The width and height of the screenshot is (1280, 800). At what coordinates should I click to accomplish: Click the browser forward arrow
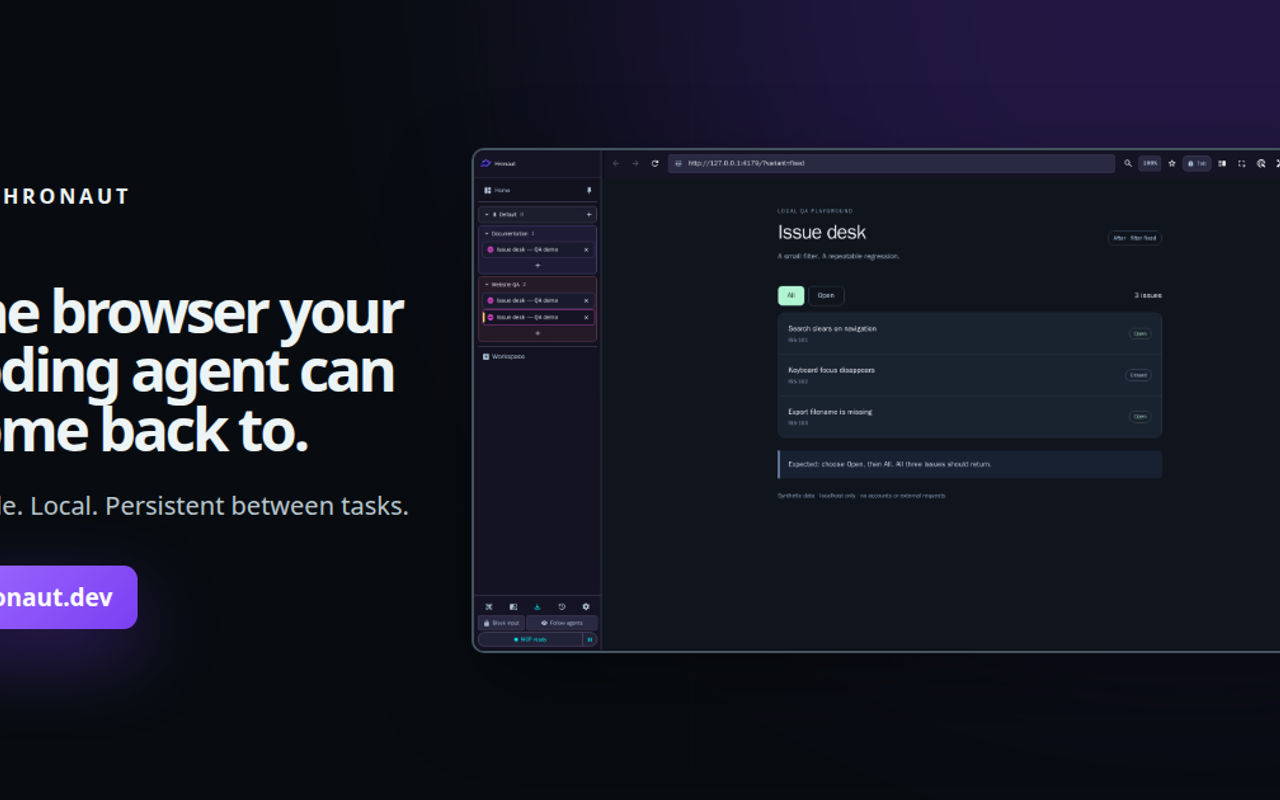635,163
